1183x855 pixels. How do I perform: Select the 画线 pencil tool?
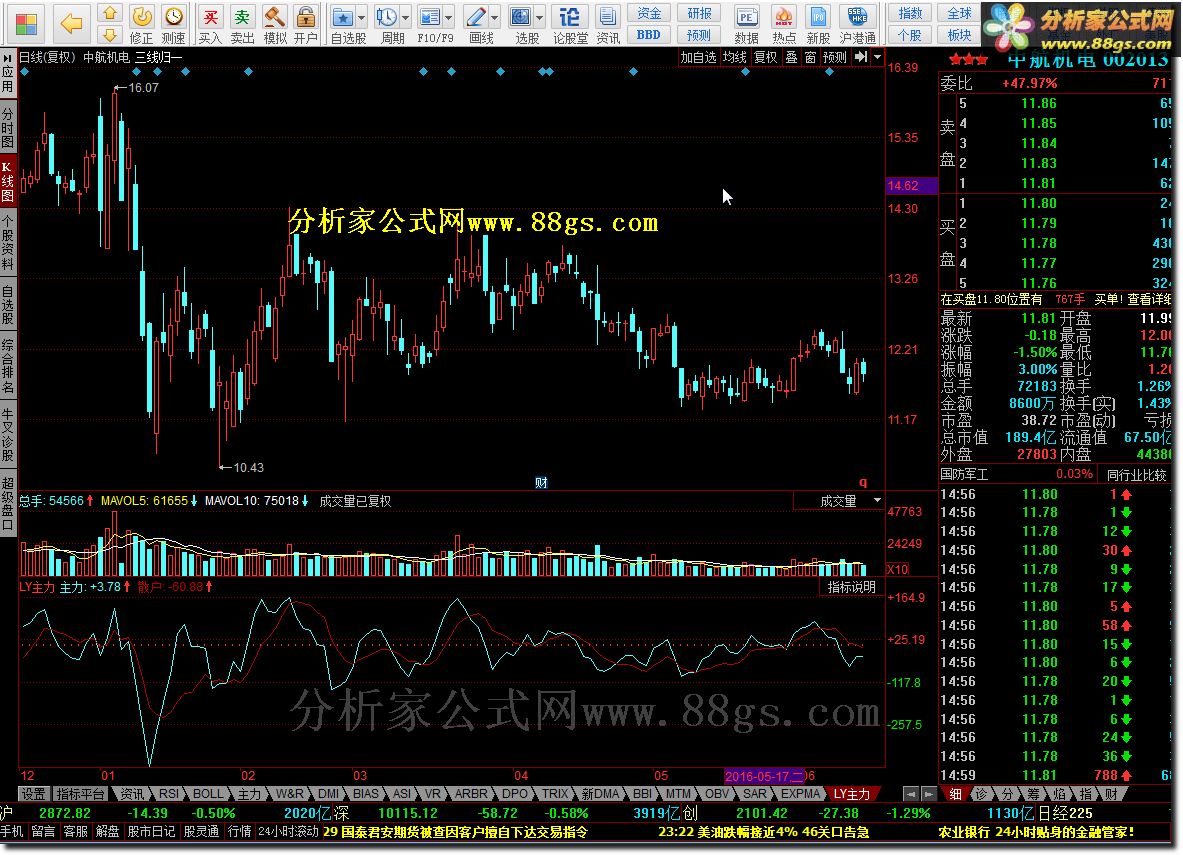(x=475, y=18)
